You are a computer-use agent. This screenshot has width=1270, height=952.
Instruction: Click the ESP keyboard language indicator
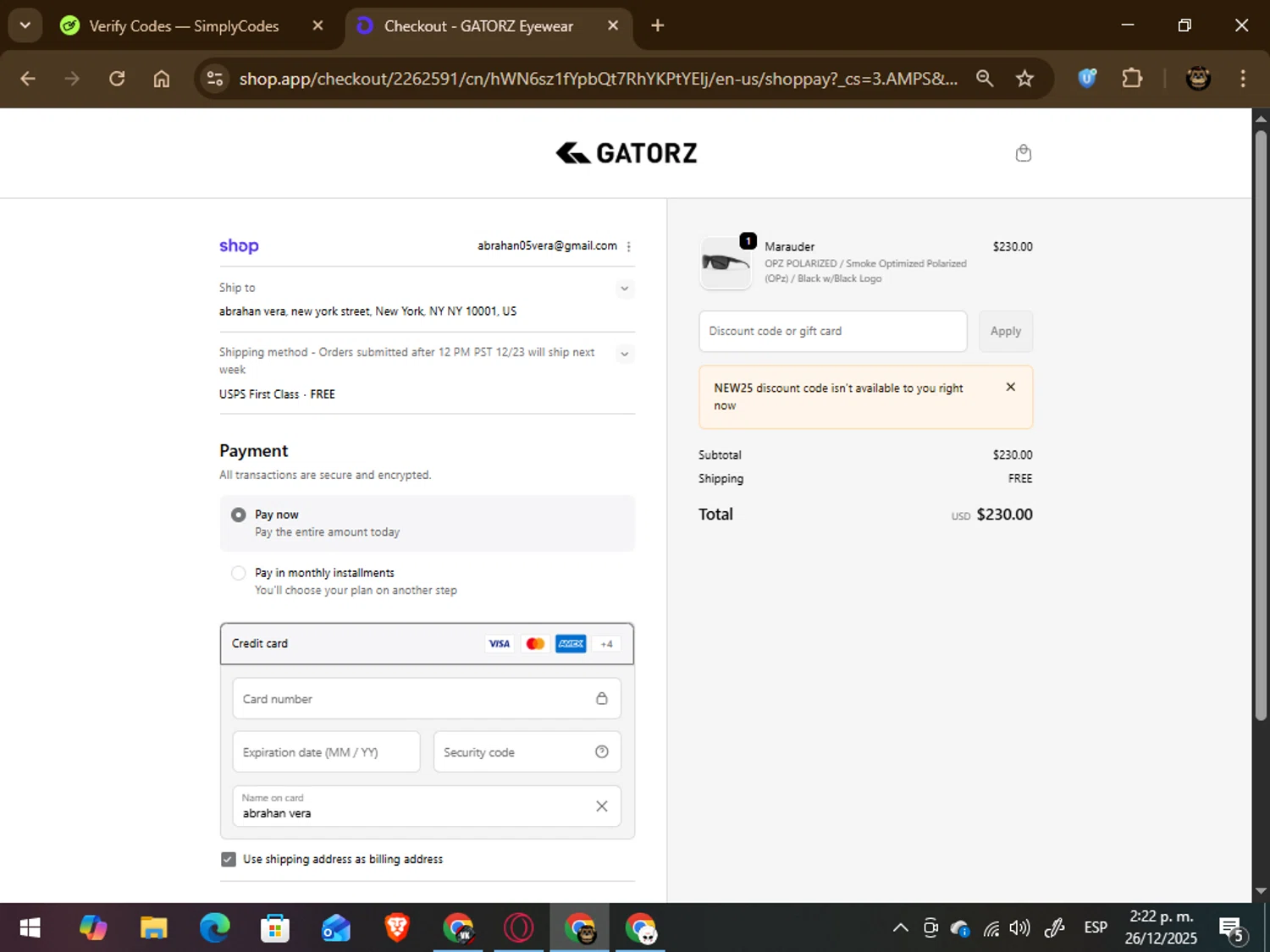(x=1096, y=928)
